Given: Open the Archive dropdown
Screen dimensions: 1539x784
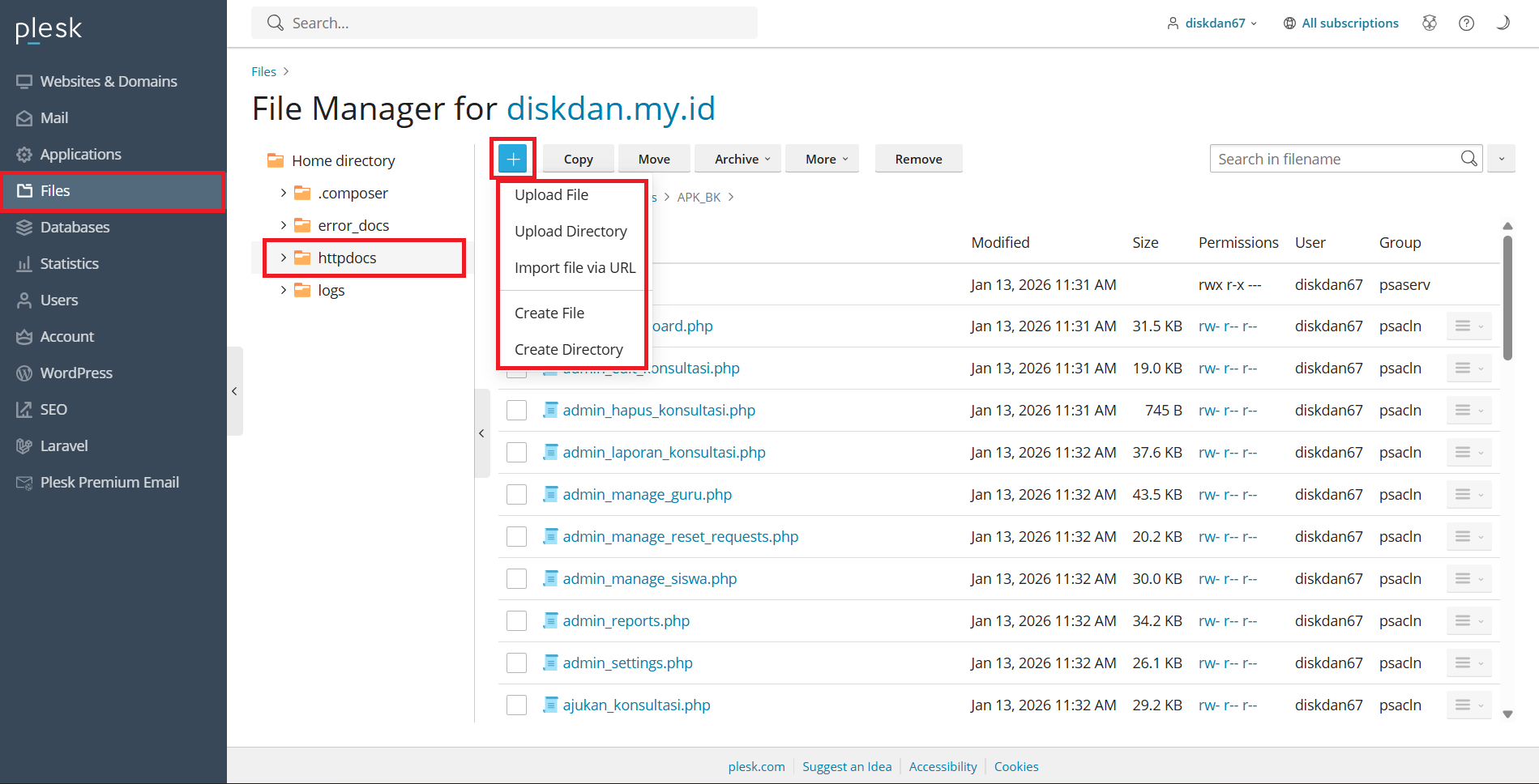Looking at the screenshot, I should click(742, 160).
